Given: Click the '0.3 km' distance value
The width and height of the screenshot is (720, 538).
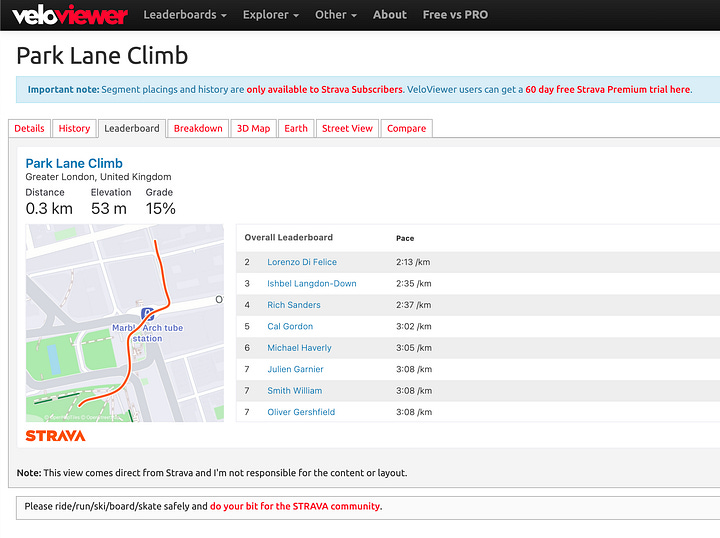Looking at the screenshot, I should 49,209.
